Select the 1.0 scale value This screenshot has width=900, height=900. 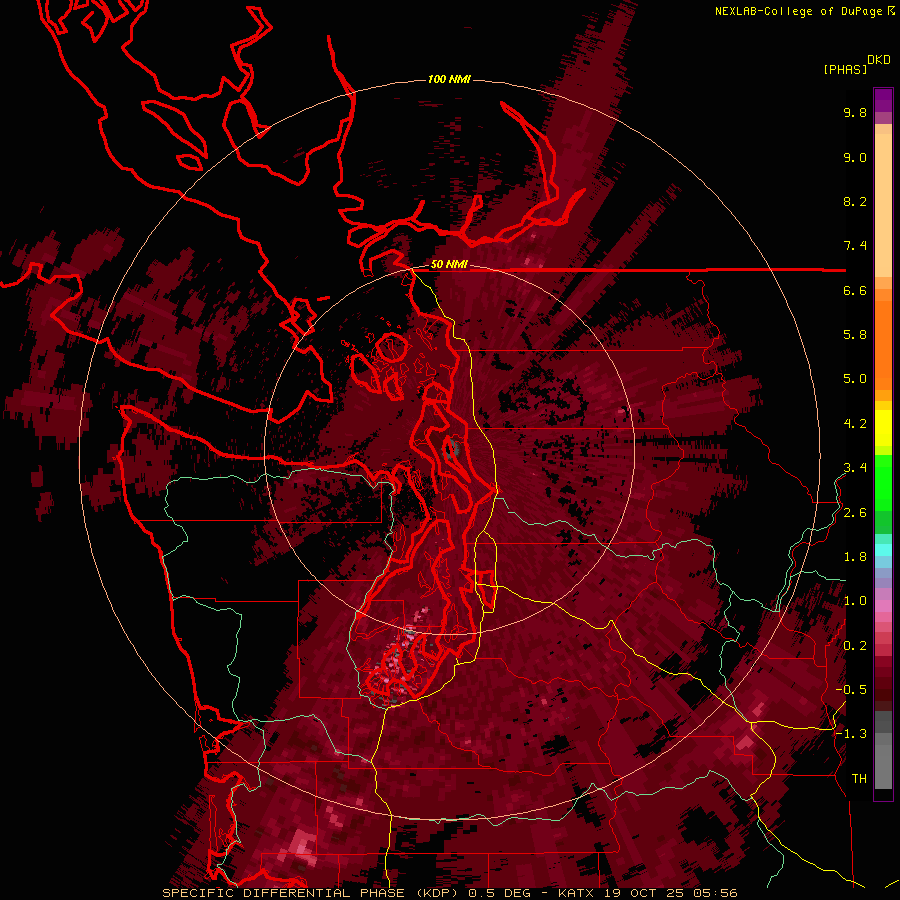(855, 601)
